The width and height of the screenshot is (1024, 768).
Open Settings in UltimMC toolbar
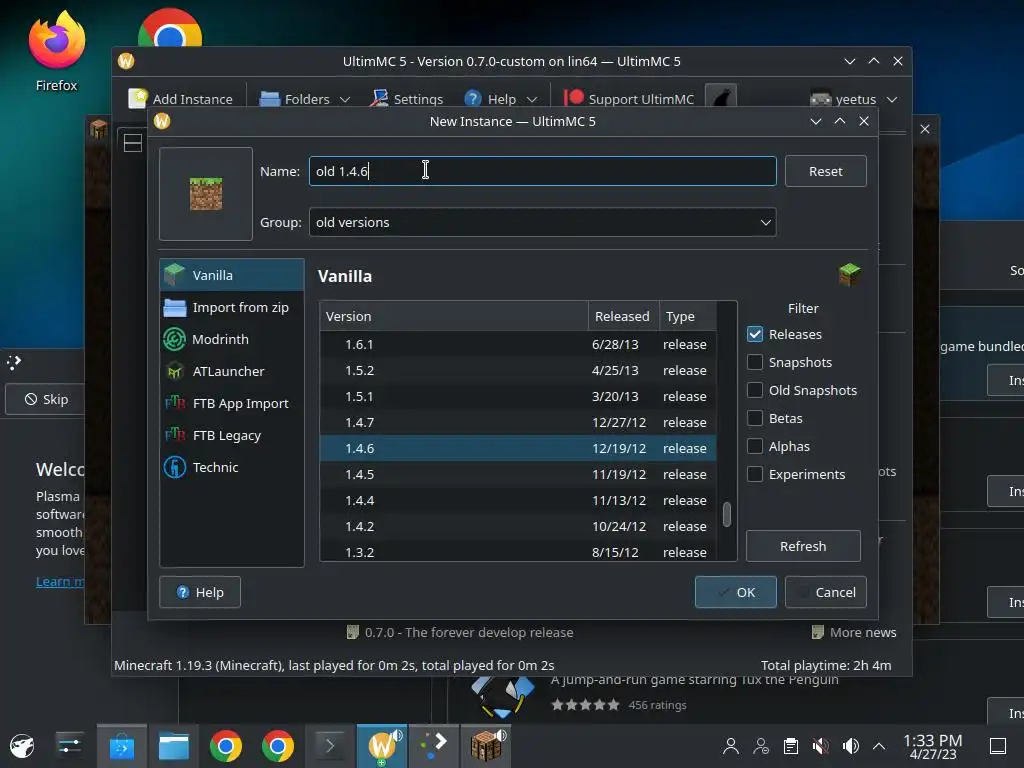tap(406, 99)
